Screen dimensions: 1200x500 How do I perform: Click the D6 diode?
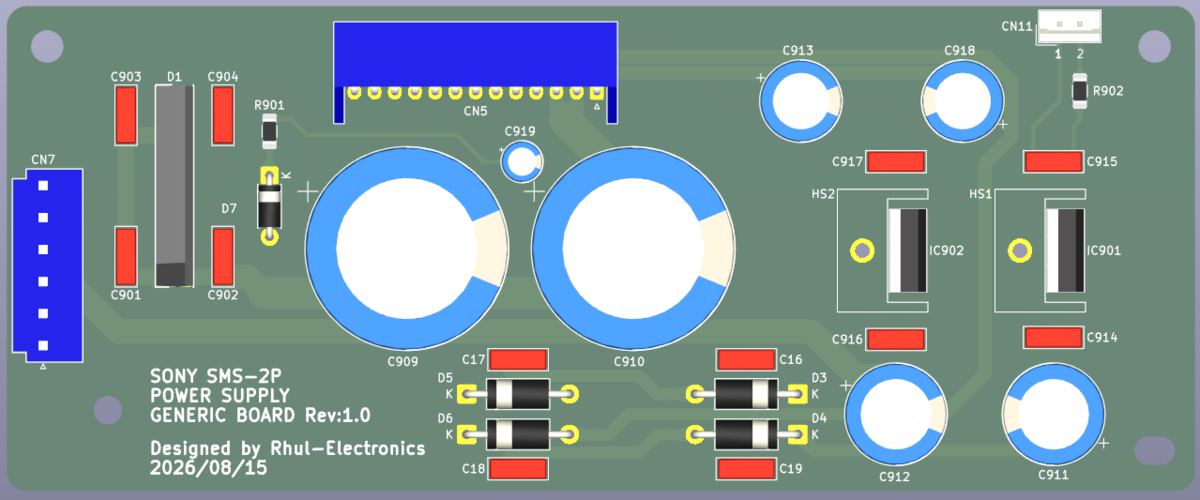pyautogui.click(x=518, y=434)
